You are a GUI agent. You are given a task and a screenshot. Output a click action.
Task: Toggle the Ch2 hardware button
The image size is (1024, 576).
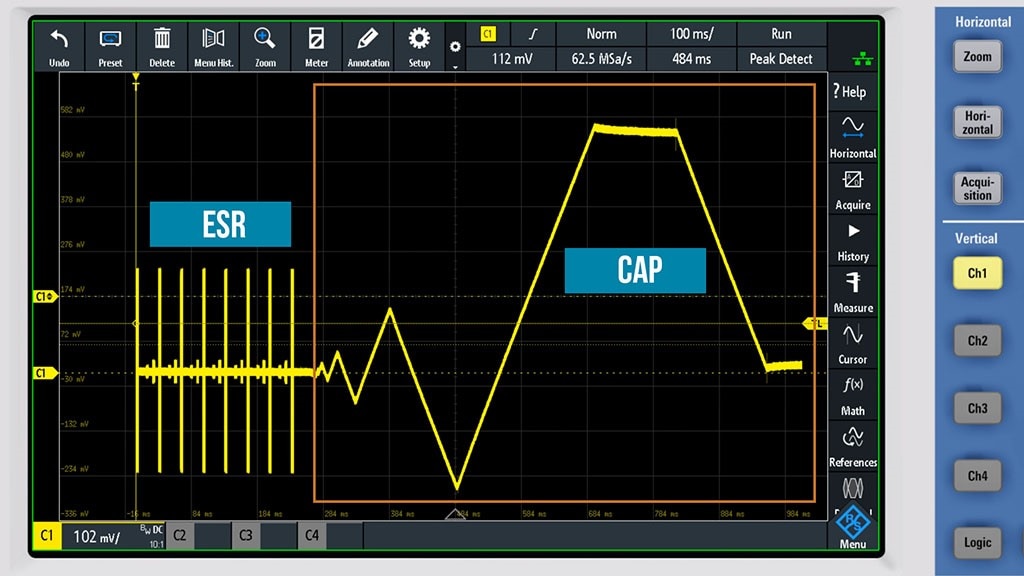point(977,340)
